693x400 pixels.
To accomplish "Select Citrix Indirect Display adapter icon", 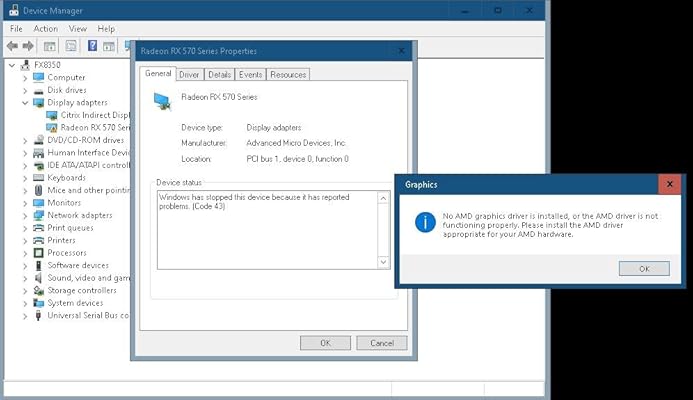I will (x=52, y=115).
